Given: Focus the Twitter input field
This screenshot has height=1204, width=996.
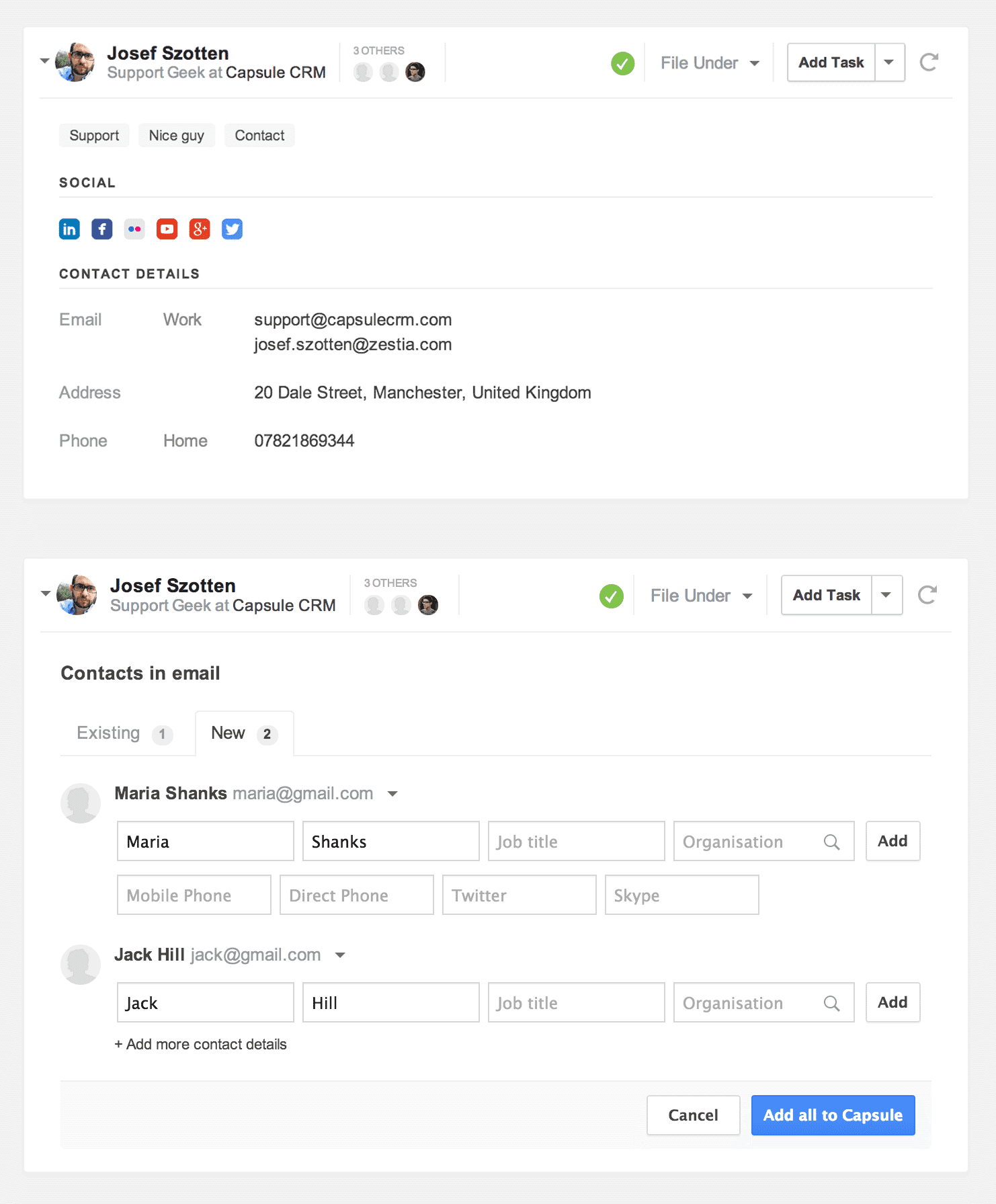Looking at the screenshot, I should click(x=520, y=895).
